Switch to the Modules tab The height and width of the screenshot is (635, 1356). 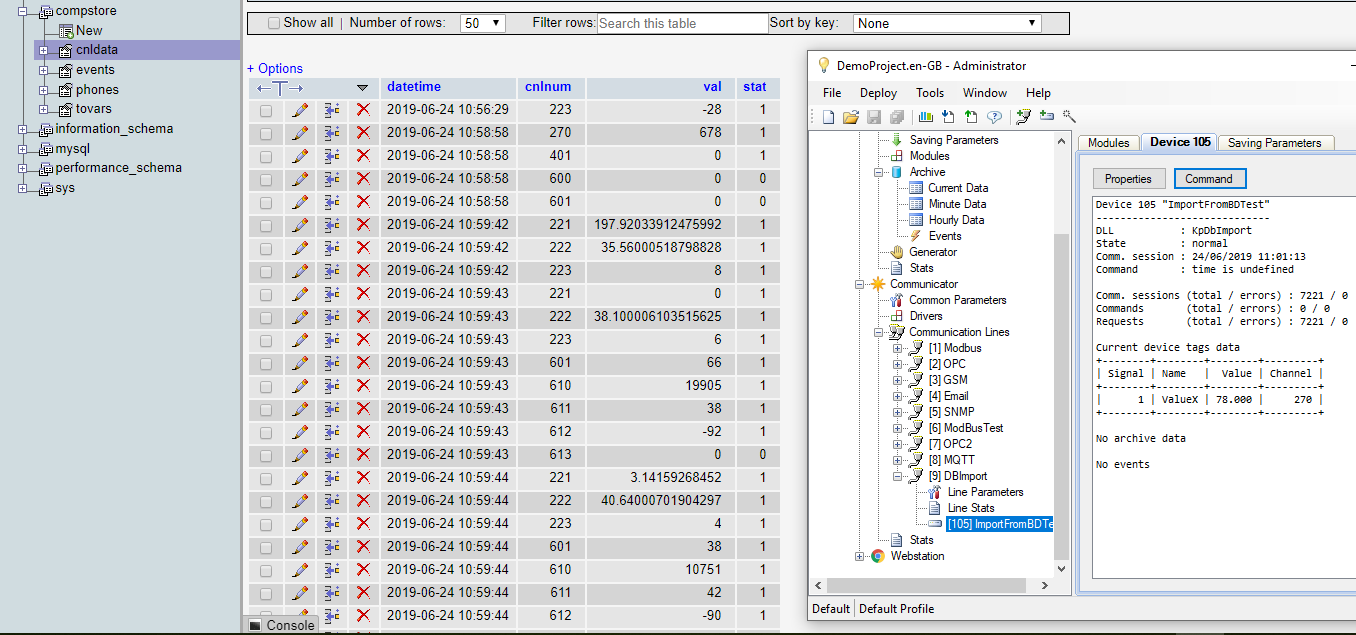pyautogui.click(x=1108, y=143)
